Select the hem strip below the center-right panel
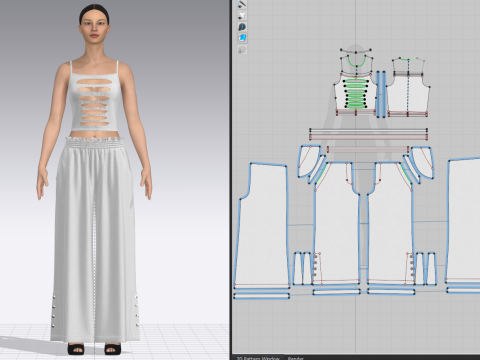Screen dimensions: 480x360 click(x=391, y=292)
